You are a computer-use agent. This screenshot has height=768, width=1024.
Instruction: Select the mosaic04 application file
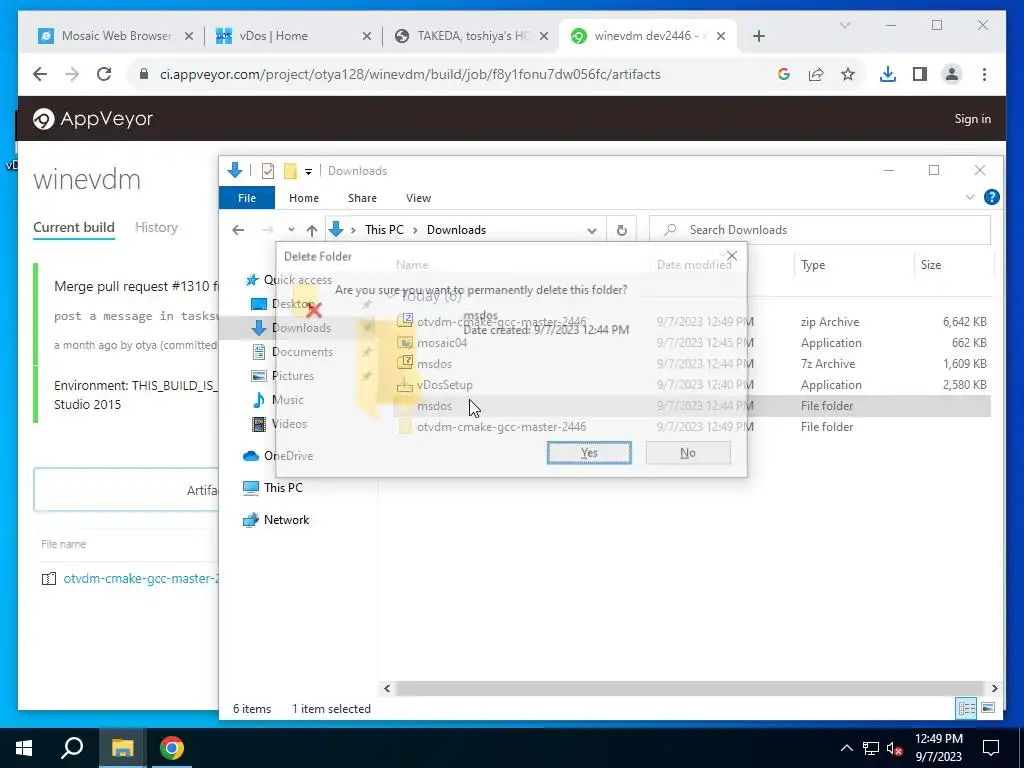(692, 343)
